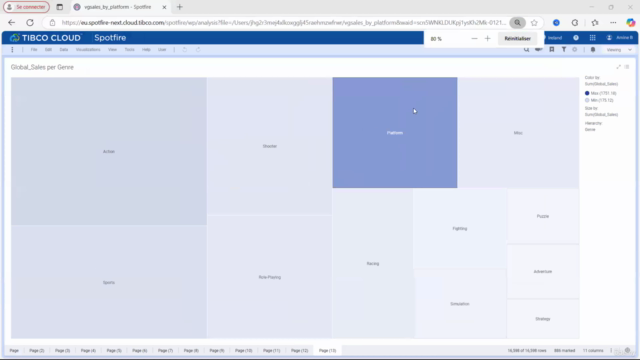Open the Hierarchy Genre selector

click(590, 129)
